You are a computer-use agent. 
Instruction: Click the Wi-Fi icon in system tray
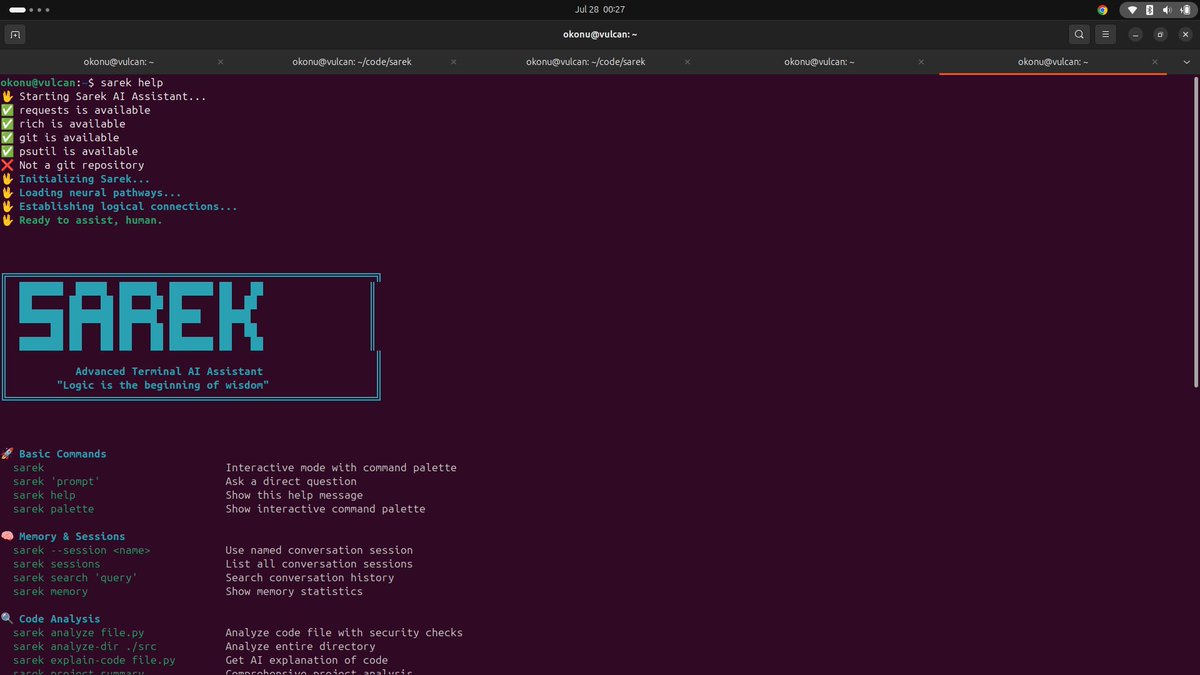tap(1133, 9)
